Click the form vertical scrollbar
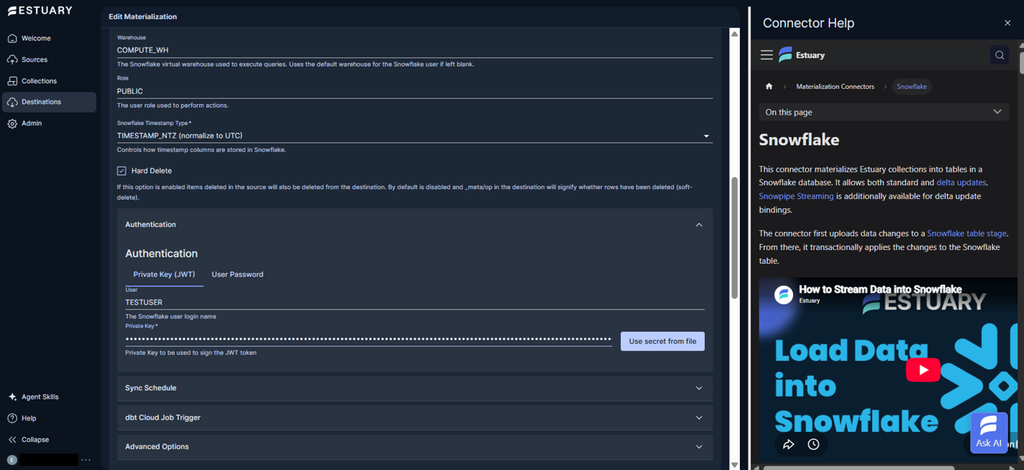Screen dimensions: 1024x470 coord(734,238)
